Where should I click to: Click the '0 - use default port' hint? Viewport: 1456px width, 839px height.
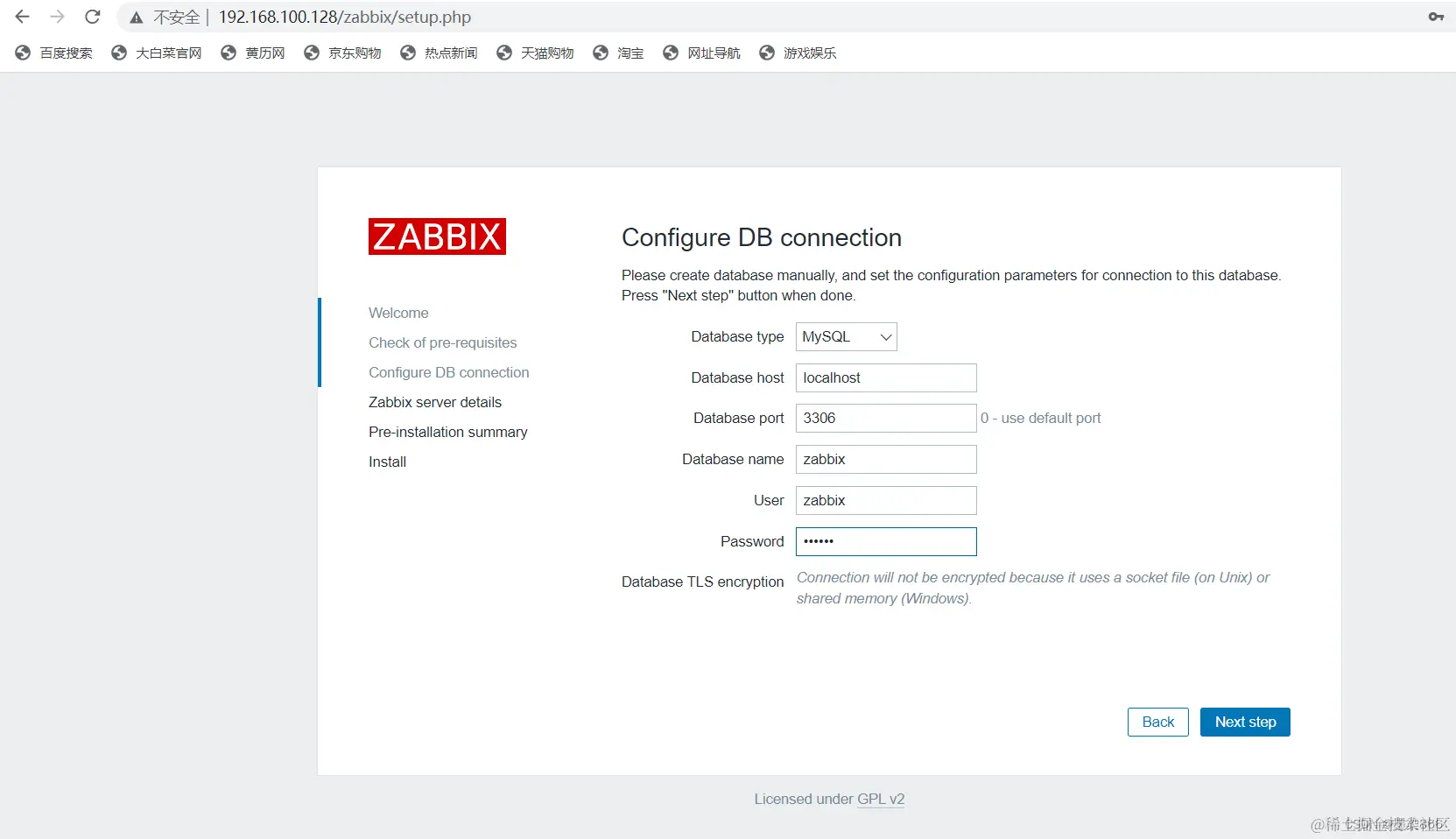pyautogui.click(x=1040, y=418)
